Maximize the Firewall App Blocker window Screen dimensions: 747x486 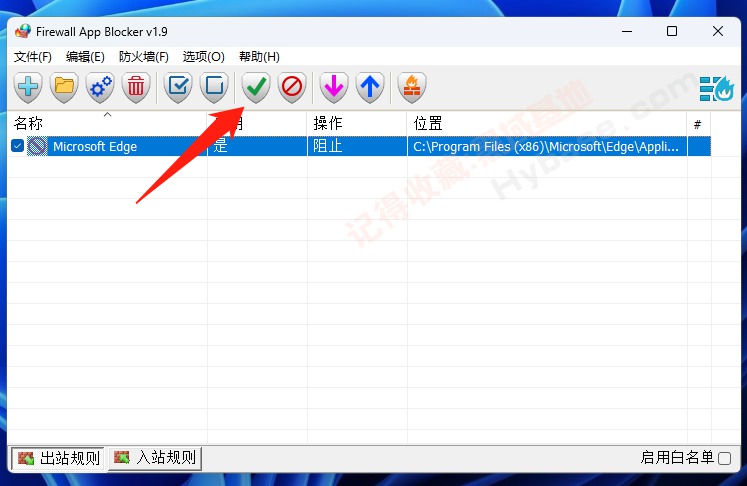pyautogui.click(x=672, y=31)
